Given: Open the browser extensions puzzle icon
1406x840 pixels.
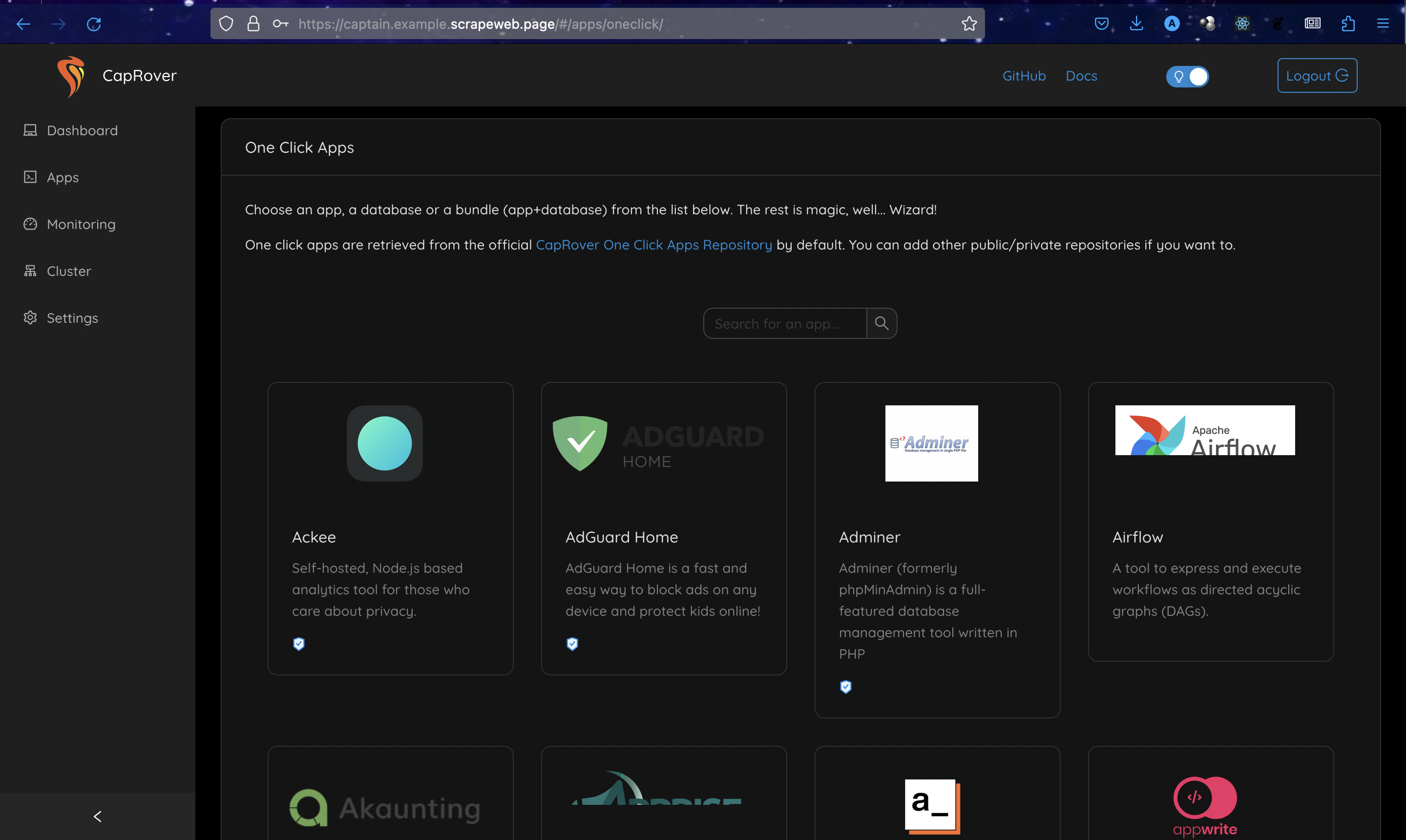Looking at the screenshot, I should pyautogui.click(x=1348, y=24).
